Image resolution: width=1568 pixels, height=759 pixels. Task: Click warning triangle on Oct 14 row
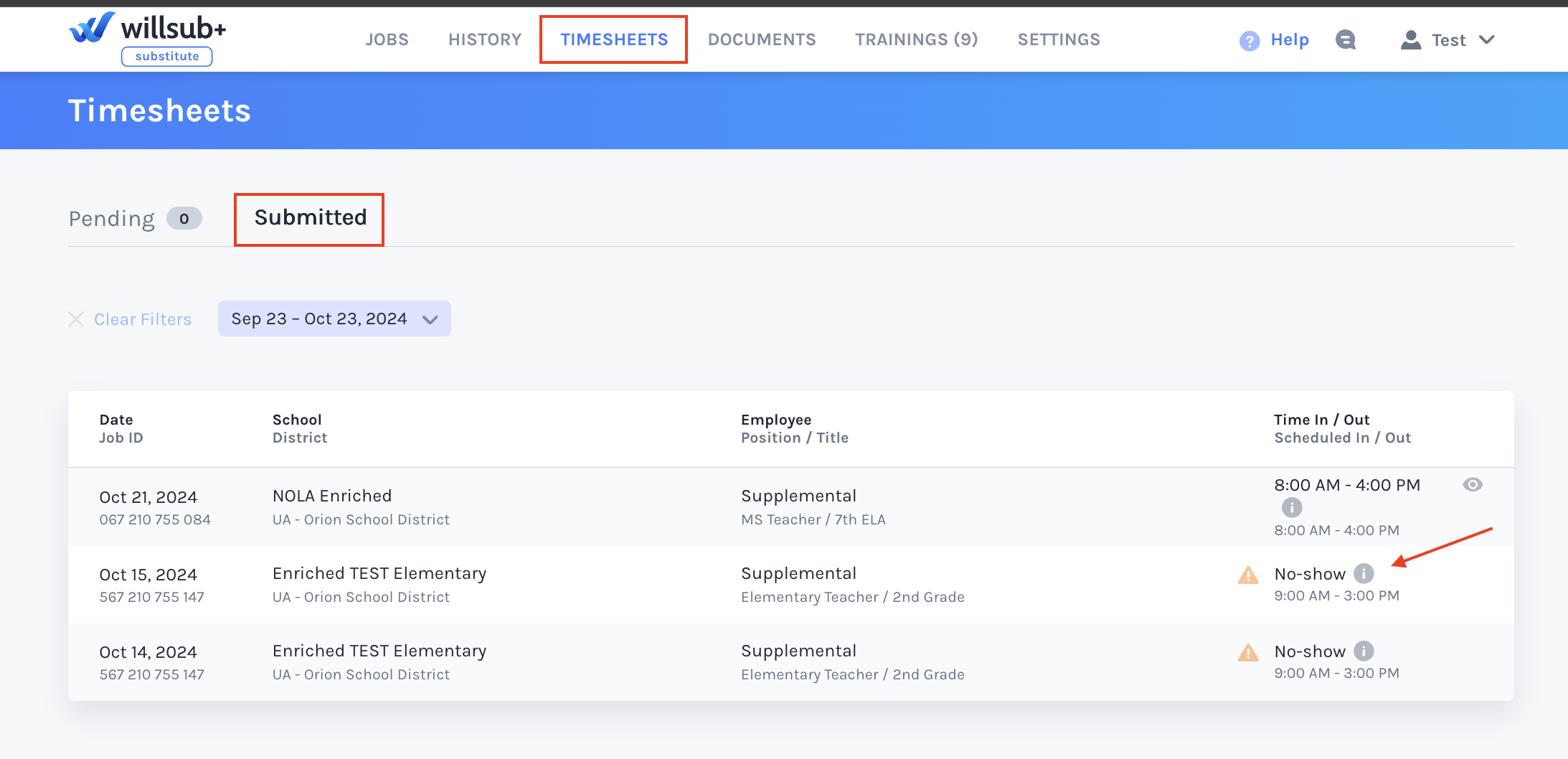[x=1248, y=652]
